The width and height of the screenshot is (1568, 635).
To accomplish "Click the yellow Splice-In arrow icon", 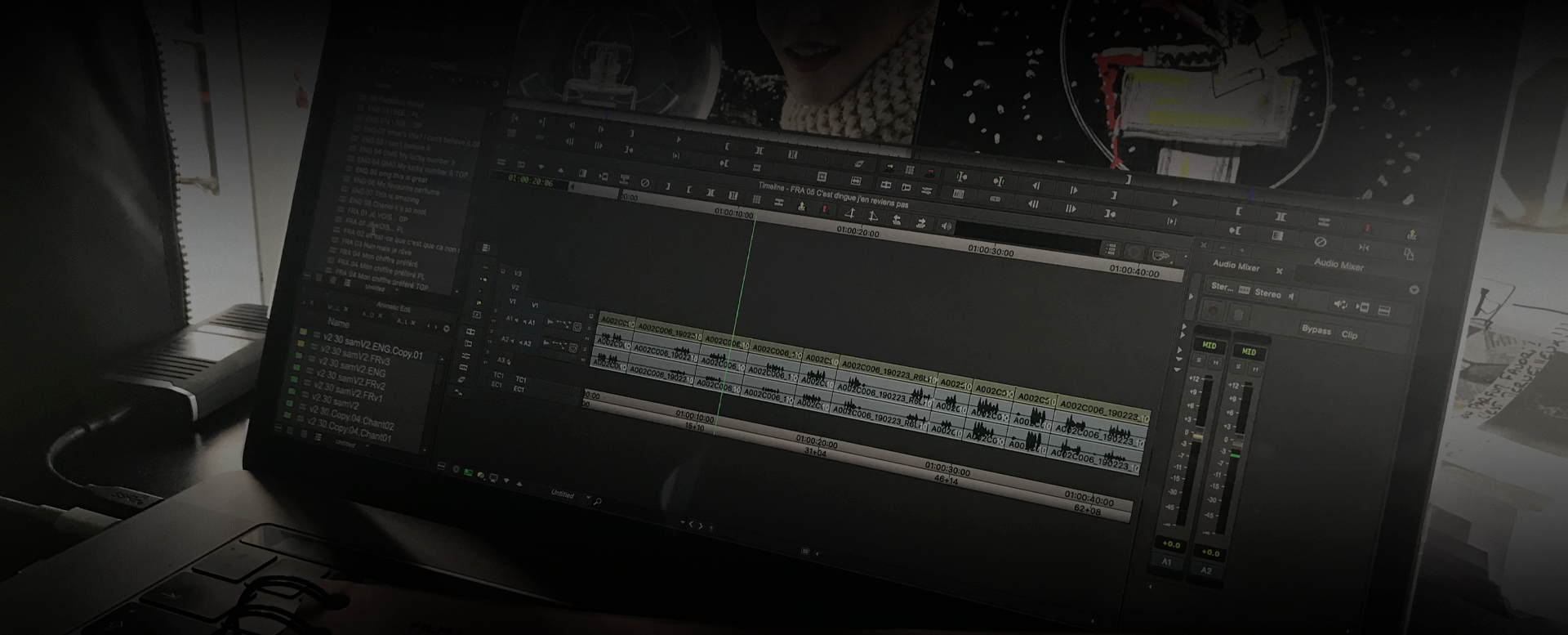I will (x=801, y=207).
